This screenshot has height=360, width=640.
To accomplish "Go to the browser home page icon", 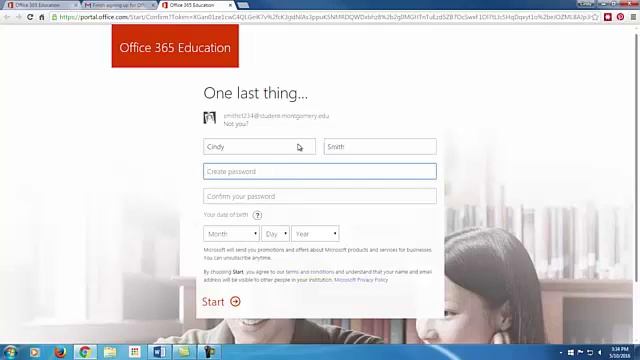I will [x=42, y=17].
